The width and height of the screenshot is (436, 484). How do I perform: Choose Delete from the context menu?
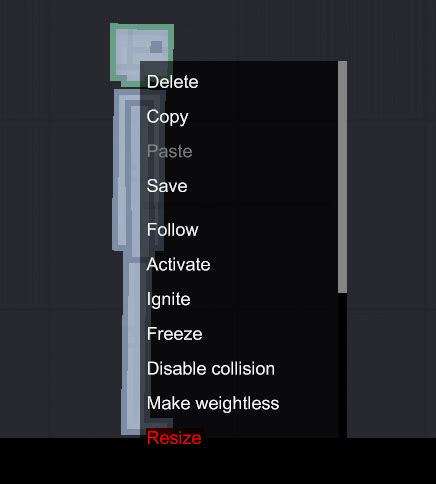(173, 82)
